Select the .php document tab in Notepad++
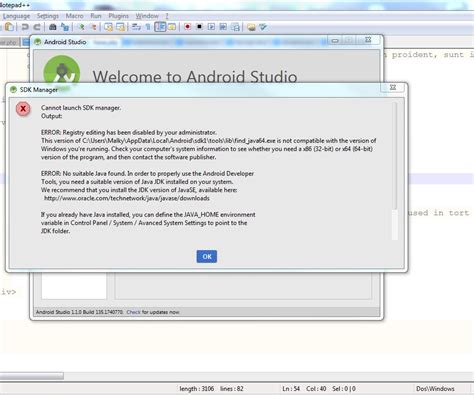This screenshot has height=395, width=474. (9, 42)
